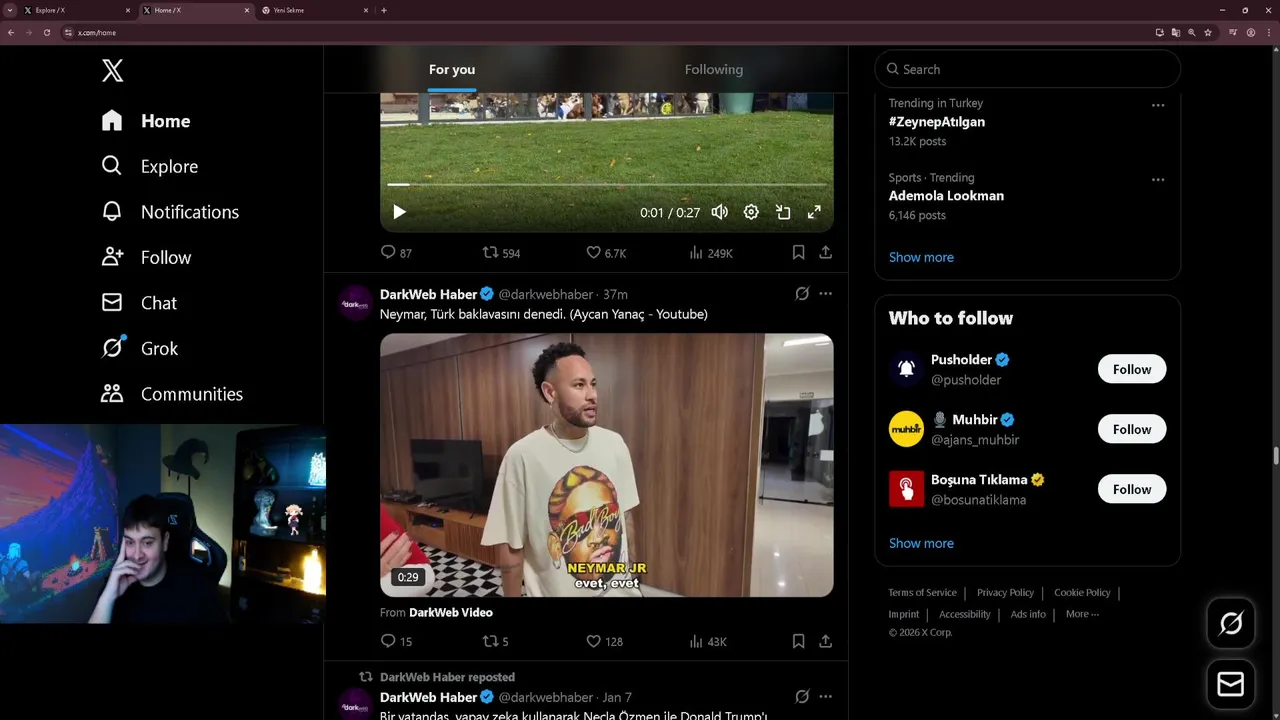Click Grok explain icon on Neymar post

[802, 294]
